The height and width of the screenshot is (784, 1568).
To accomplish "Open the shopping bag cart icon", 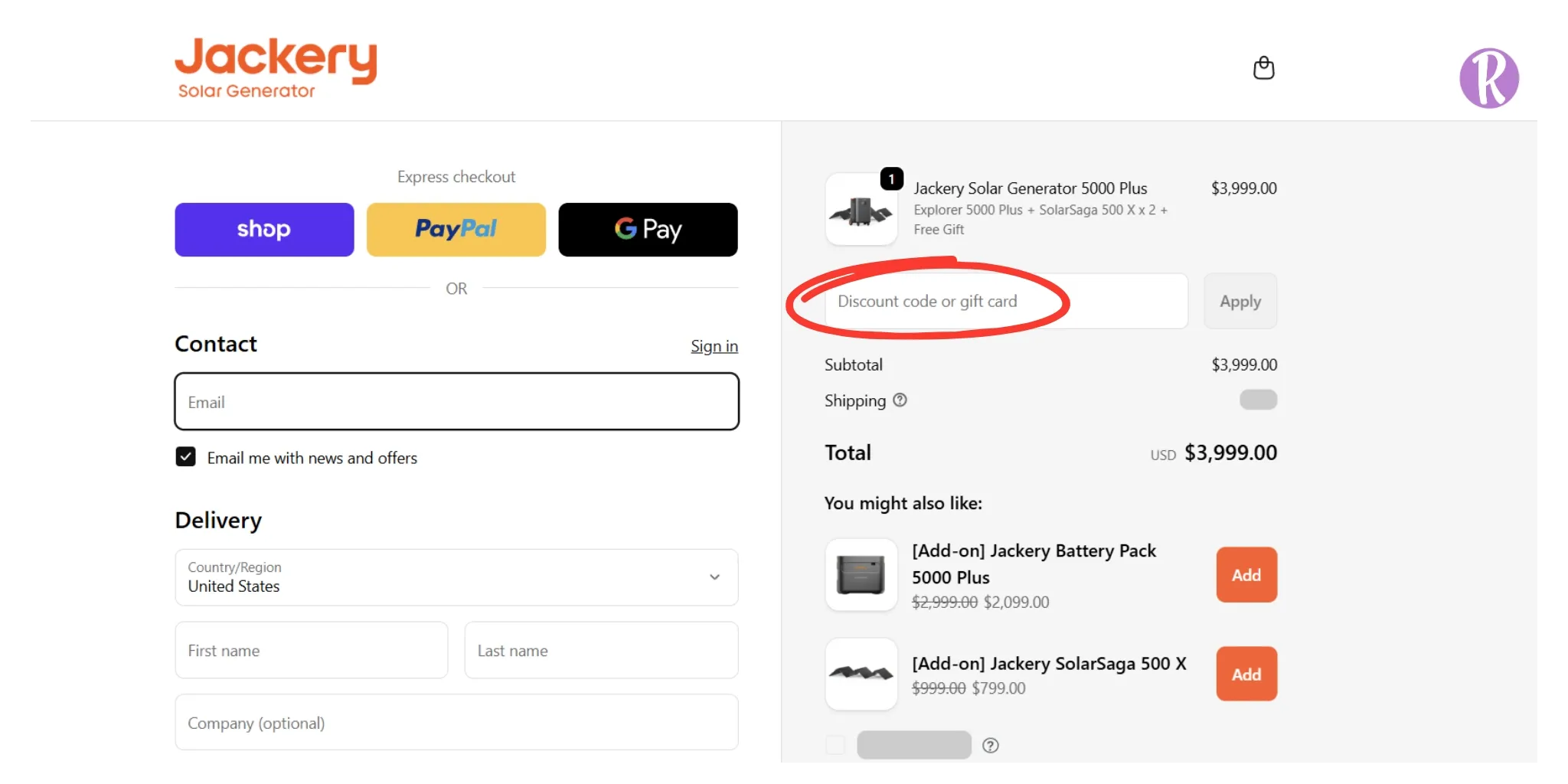I will point(1263,68).
